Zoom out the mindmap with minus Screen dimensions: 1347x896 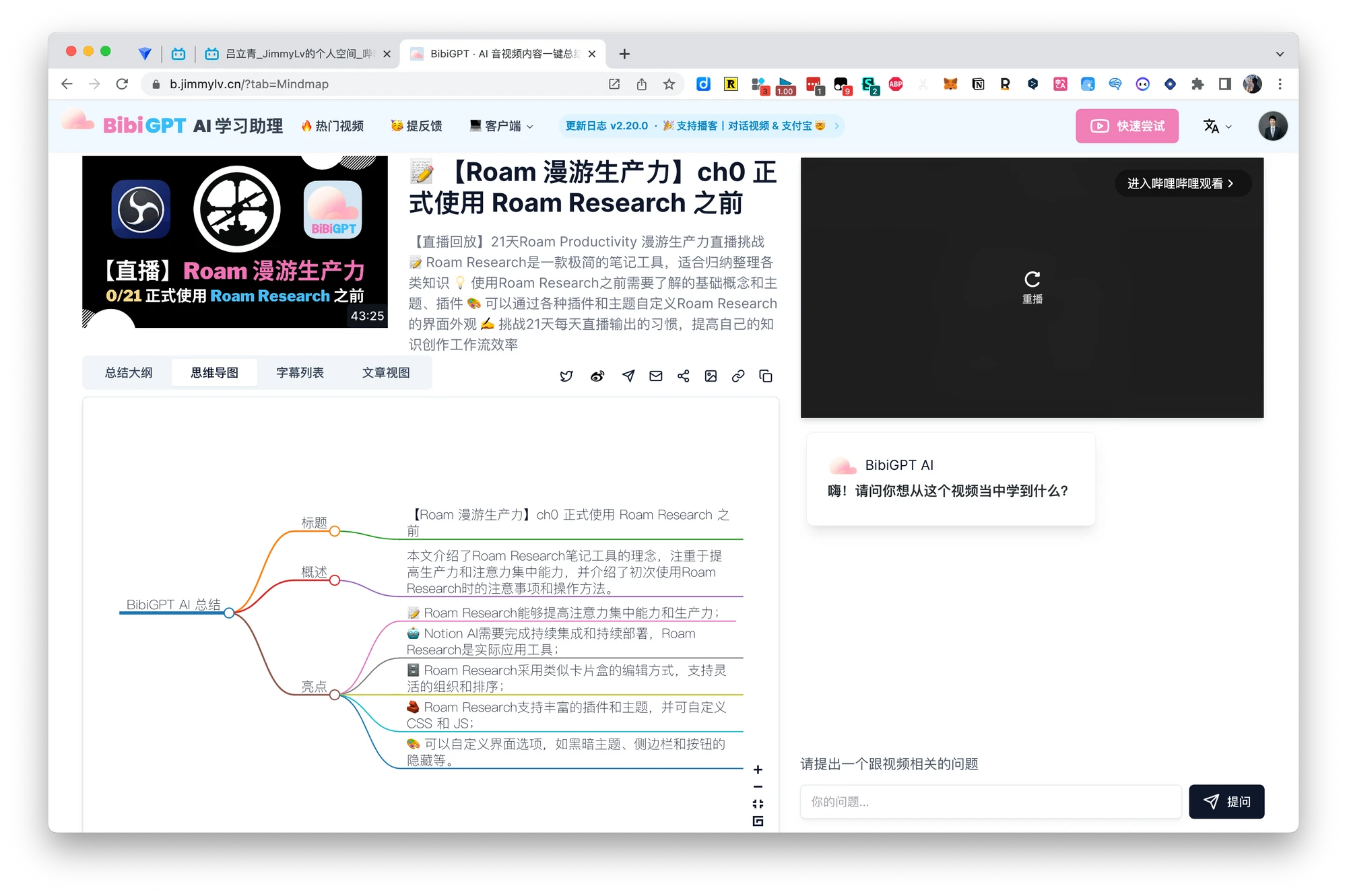[758, 787]
